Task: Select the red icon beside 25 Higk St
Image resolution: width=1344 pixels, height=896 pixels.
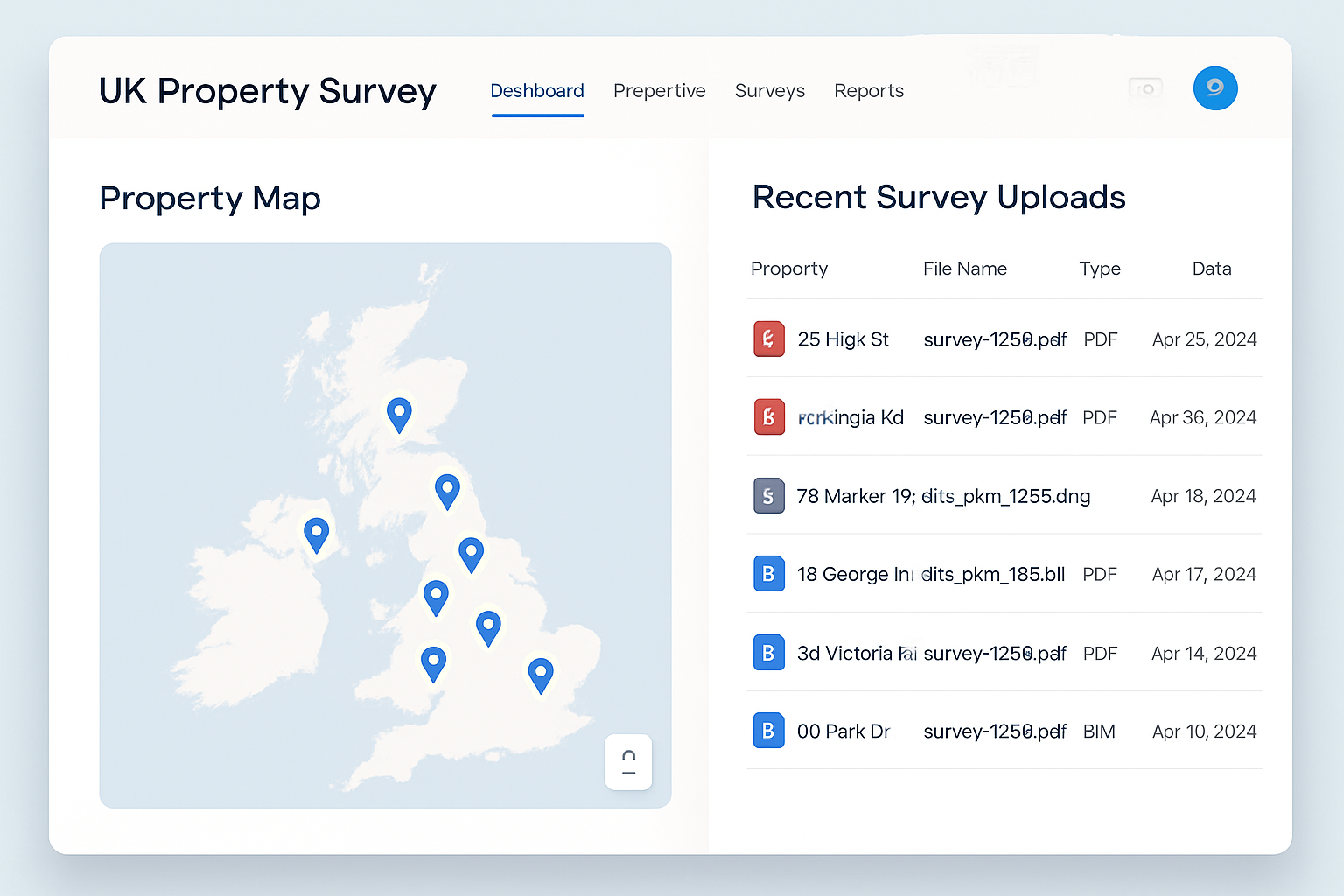Action: (768, 339)
